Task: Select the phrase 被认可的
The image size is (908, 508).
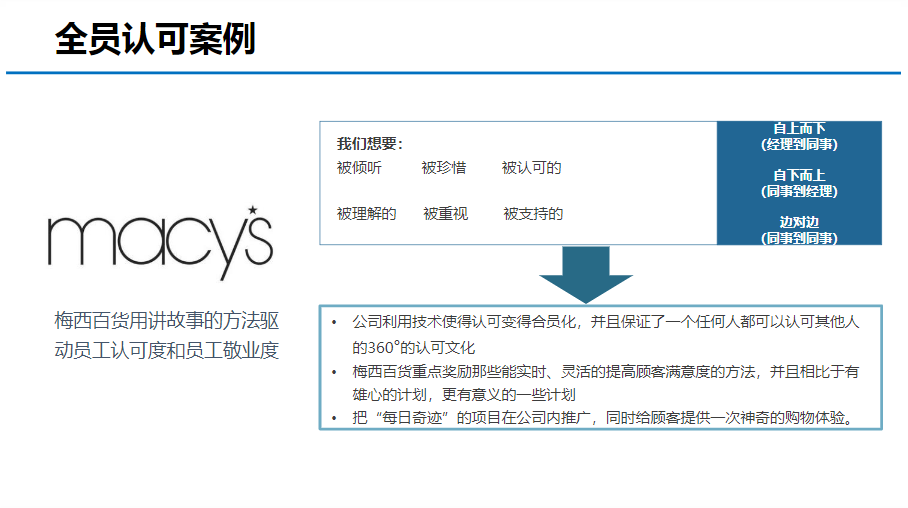Action: pos(532,168)
